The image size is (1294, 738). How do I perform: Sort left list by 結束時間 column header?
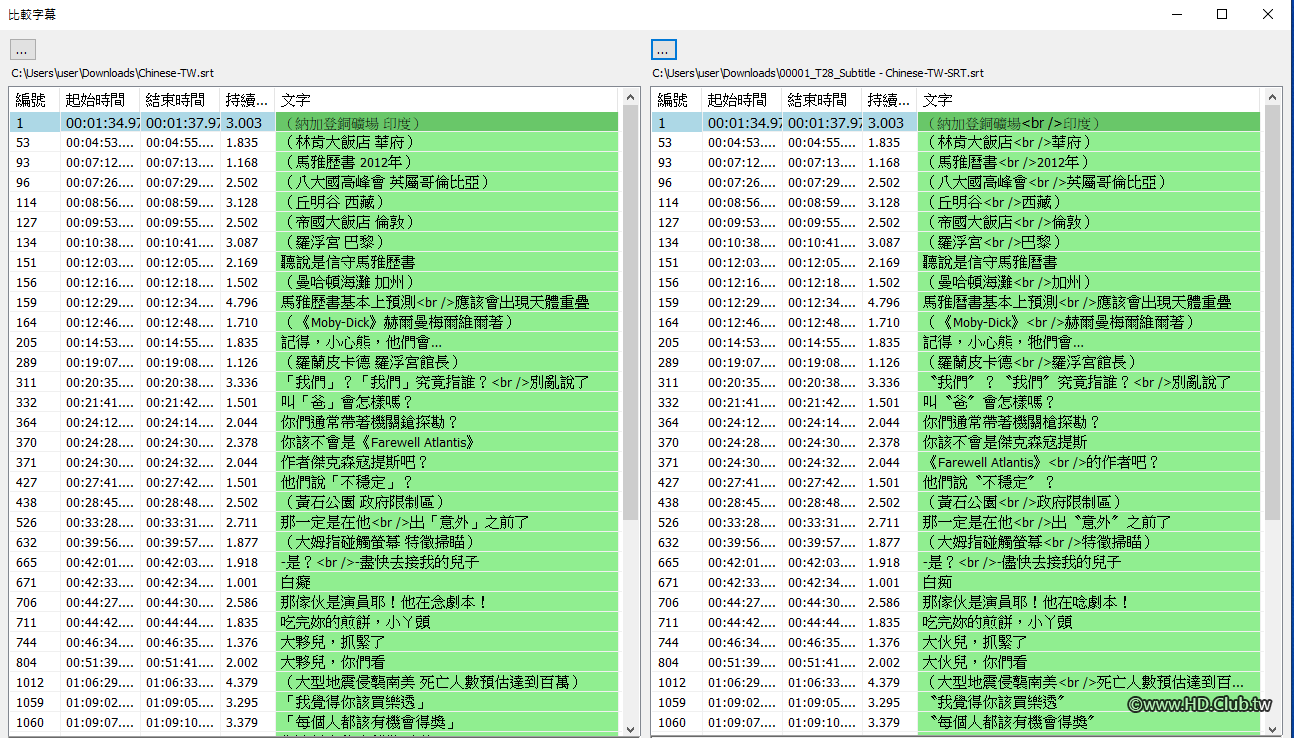[x=177, y=99]
